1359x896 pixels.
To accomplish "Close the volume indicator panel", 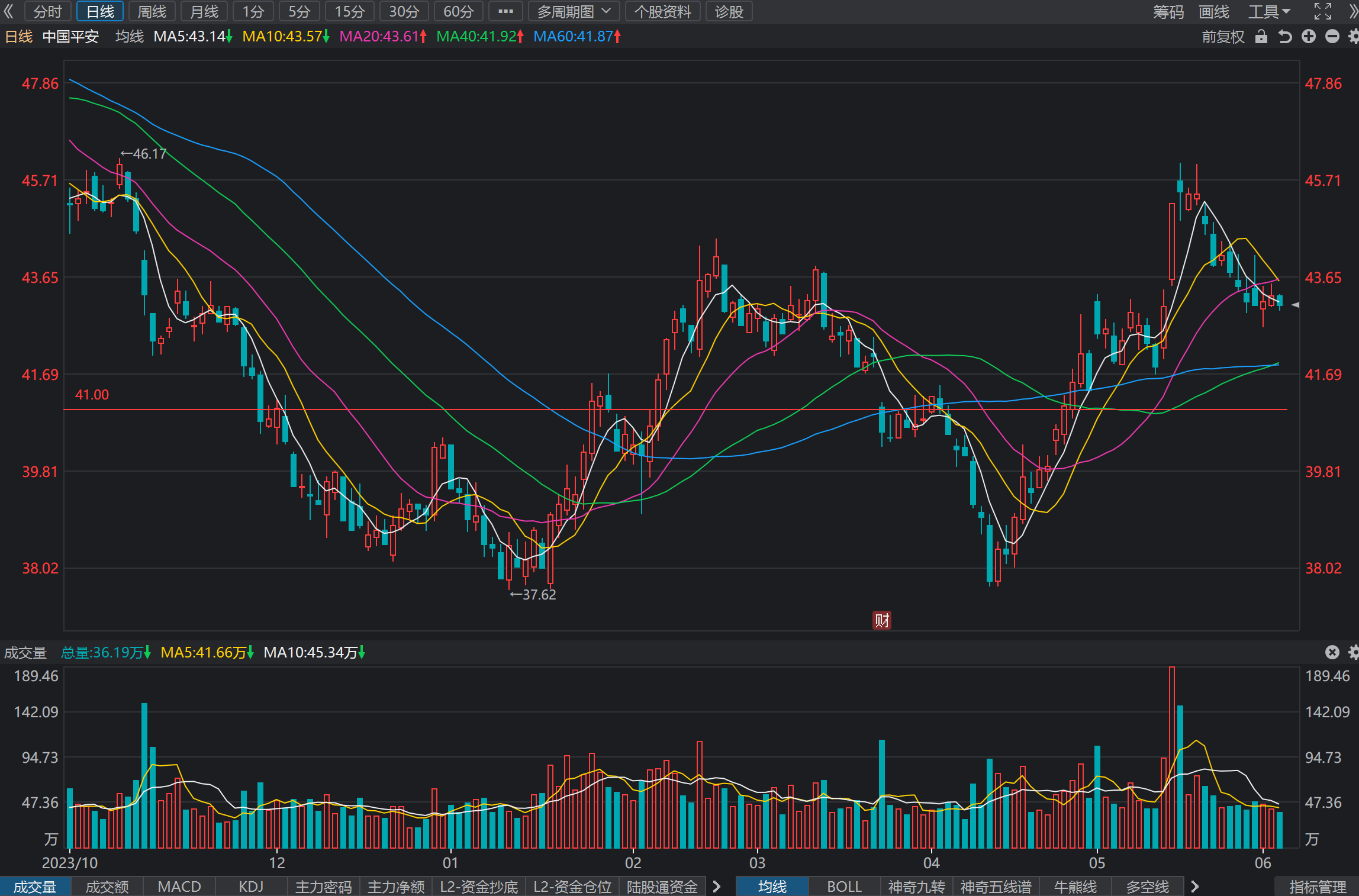I will [x=1332, y=652].
